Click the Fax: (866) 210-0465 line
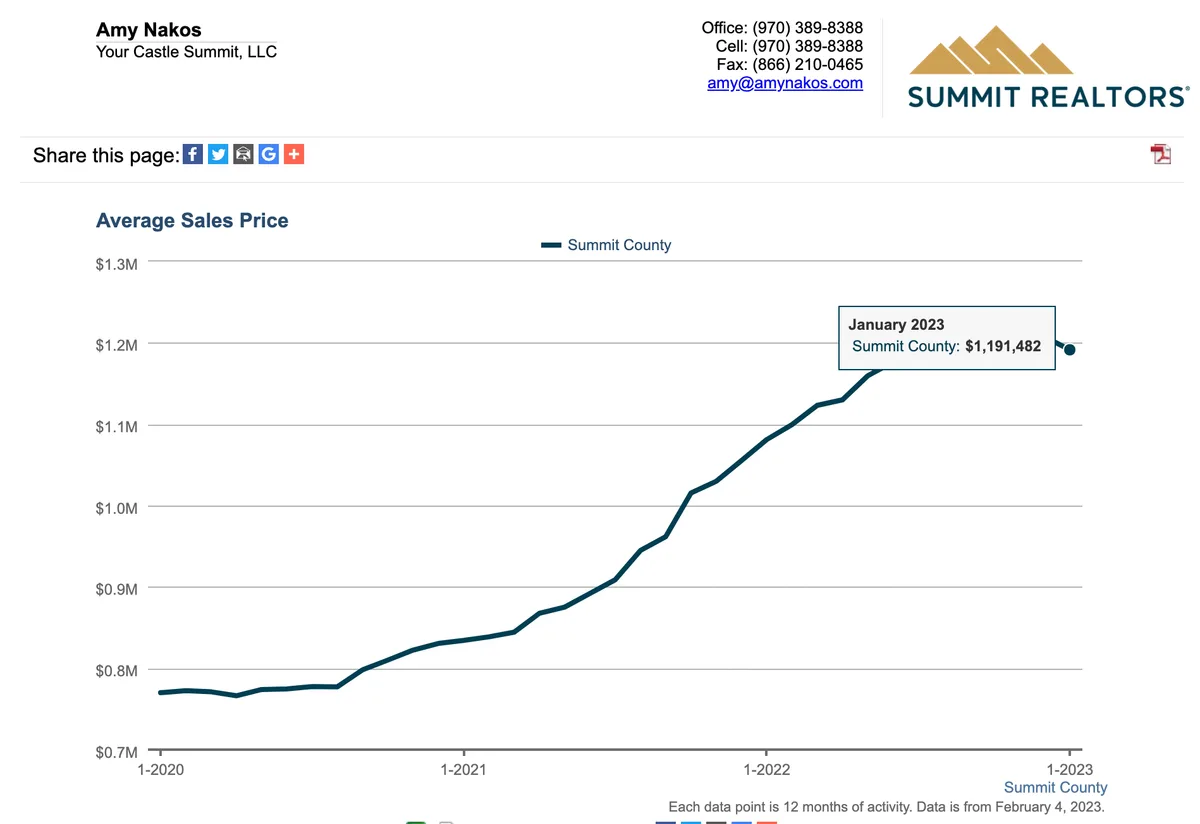The width and height of the screenshot is (1200, 824). click(789, 65)
